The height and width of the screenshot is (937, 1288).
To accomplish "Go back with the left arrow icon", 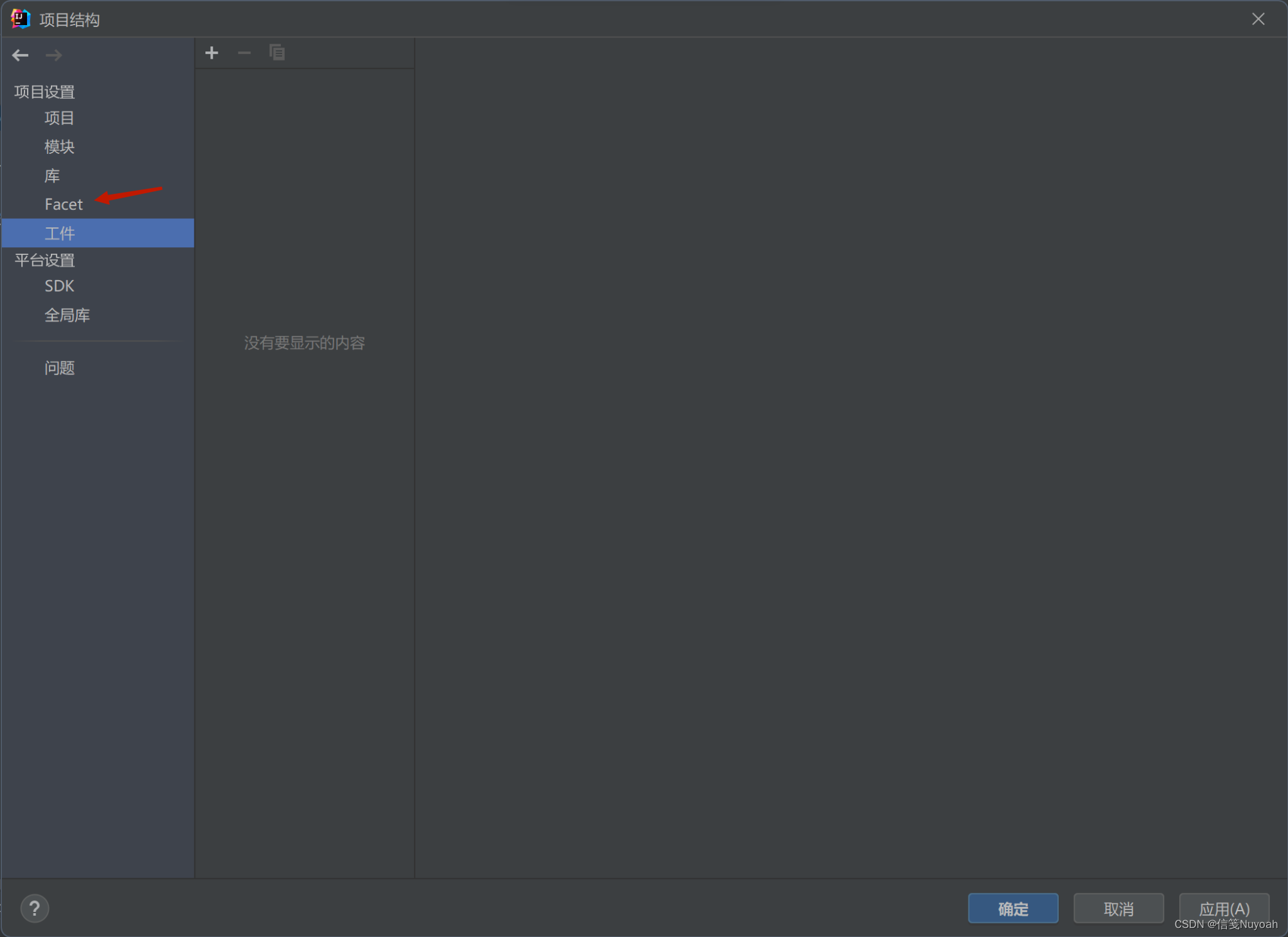I will (20, 55).
